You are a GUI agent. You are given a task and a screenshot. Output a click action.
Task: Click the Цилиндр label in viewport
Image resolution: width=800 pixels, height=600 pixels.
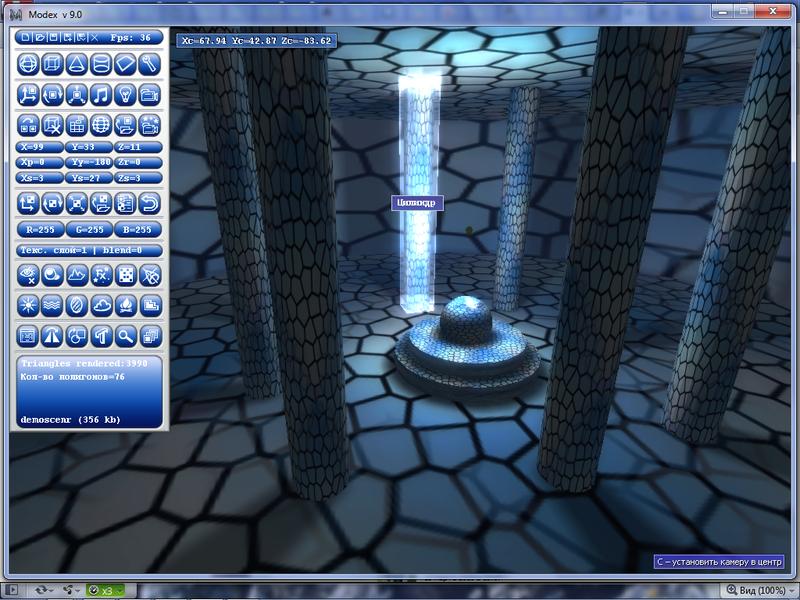[415, 203]
